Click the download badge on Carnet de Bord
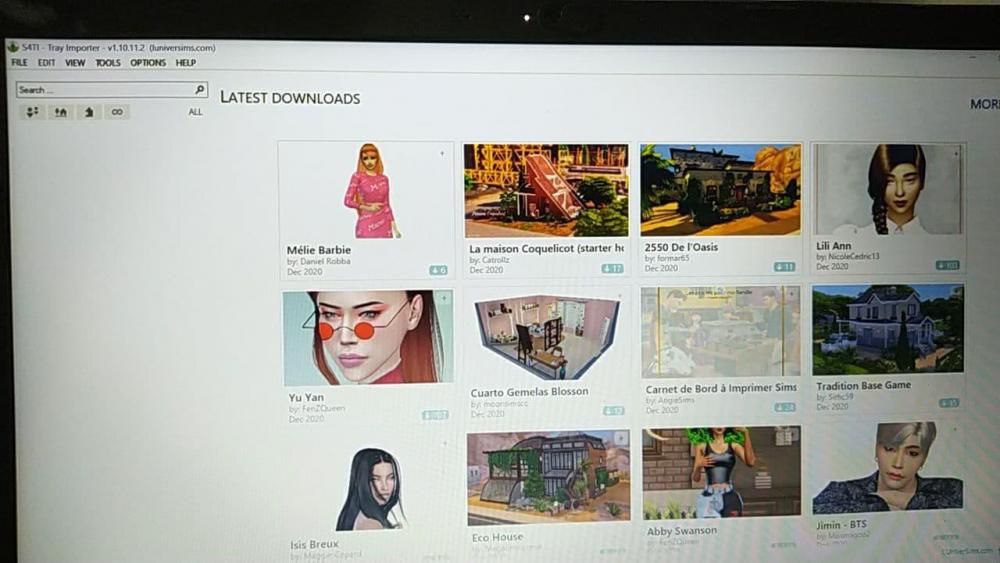 [785, 407]
